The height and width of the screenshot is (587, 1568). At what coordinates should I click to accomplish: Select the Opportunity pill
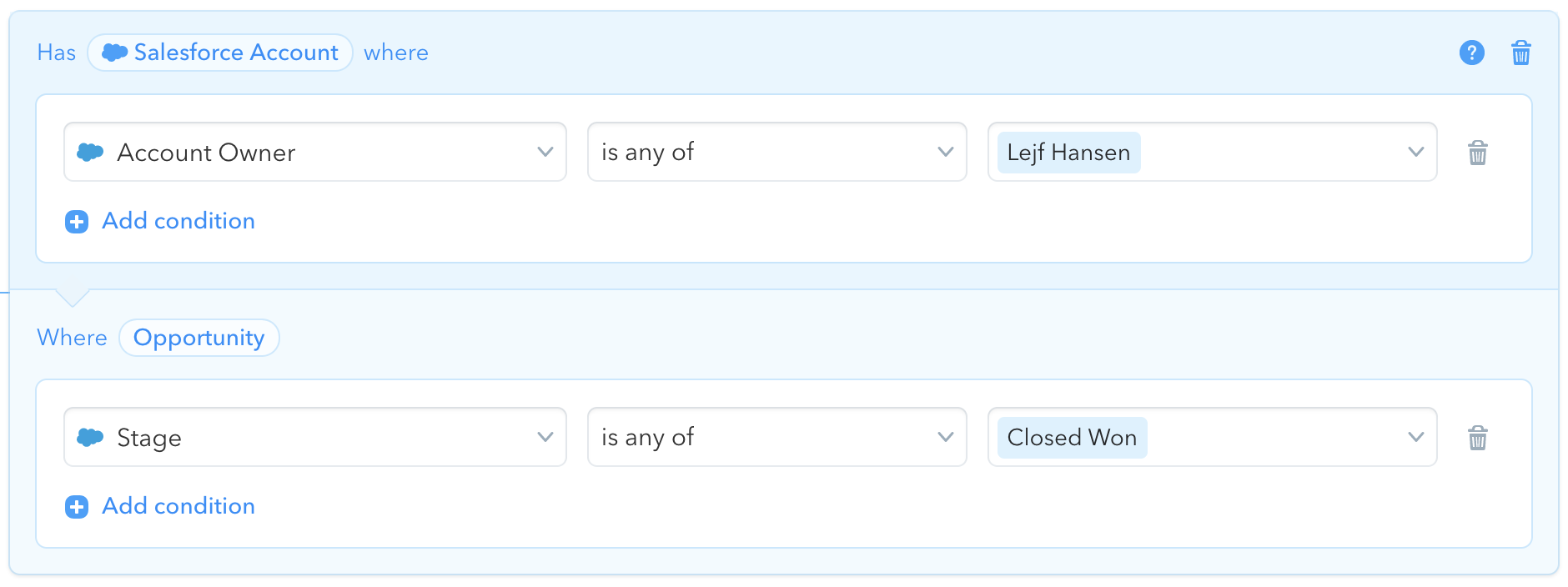[x=199, y=338]
